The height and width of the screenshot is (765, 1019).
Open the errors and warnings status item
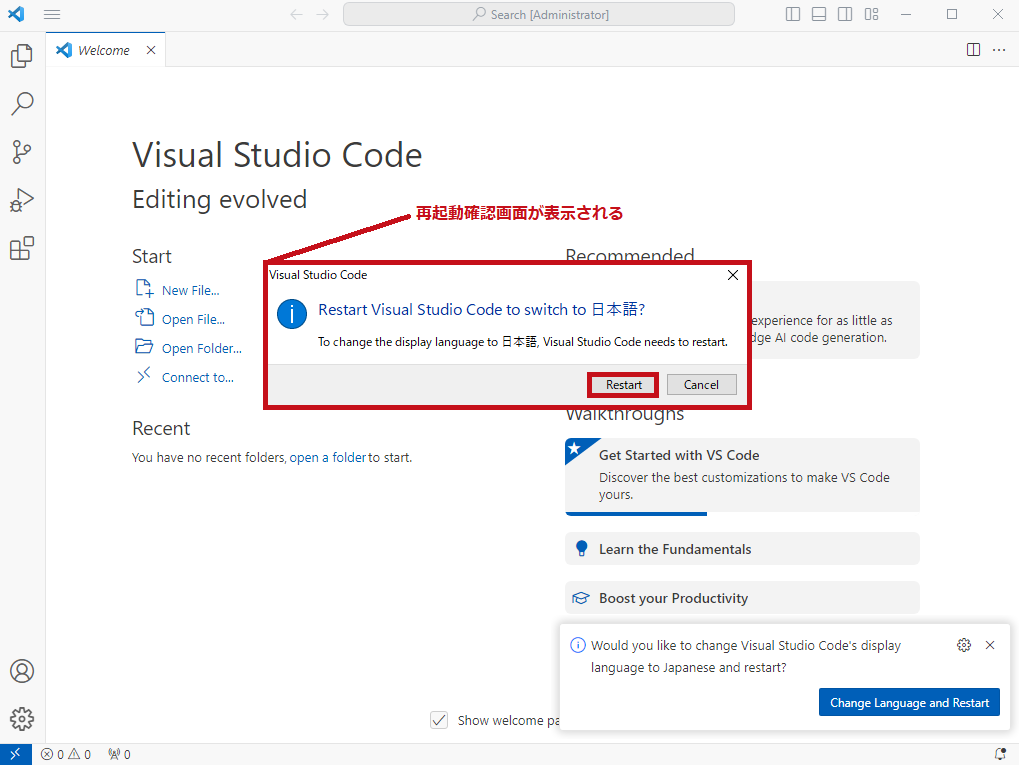click(66, 754)
